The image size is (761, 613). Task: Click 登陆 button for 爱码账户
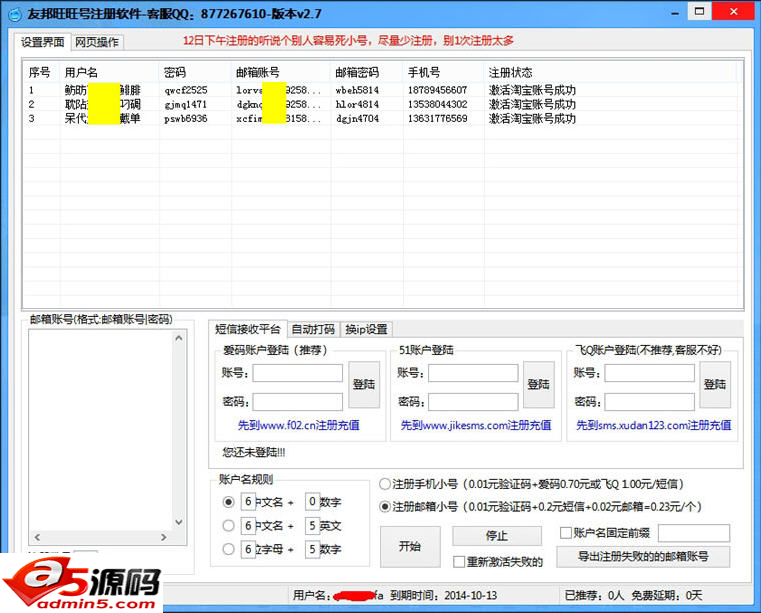[364, 384]
